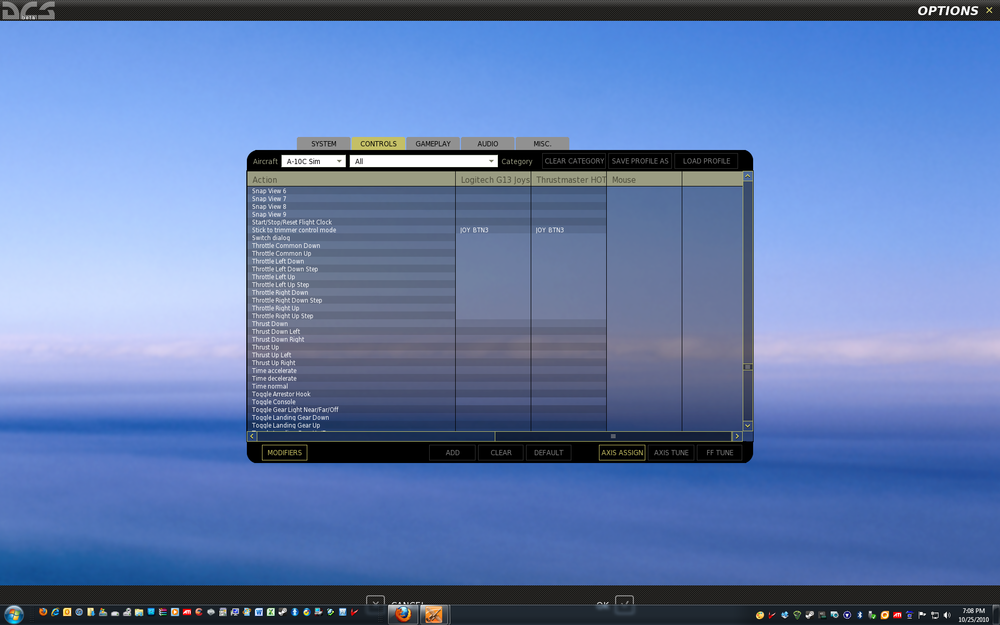Image resolution: width=1000 pixels, height=625 pixels.
Task: Open the volume speaker tray icon
Action: [x=946, y=615]
